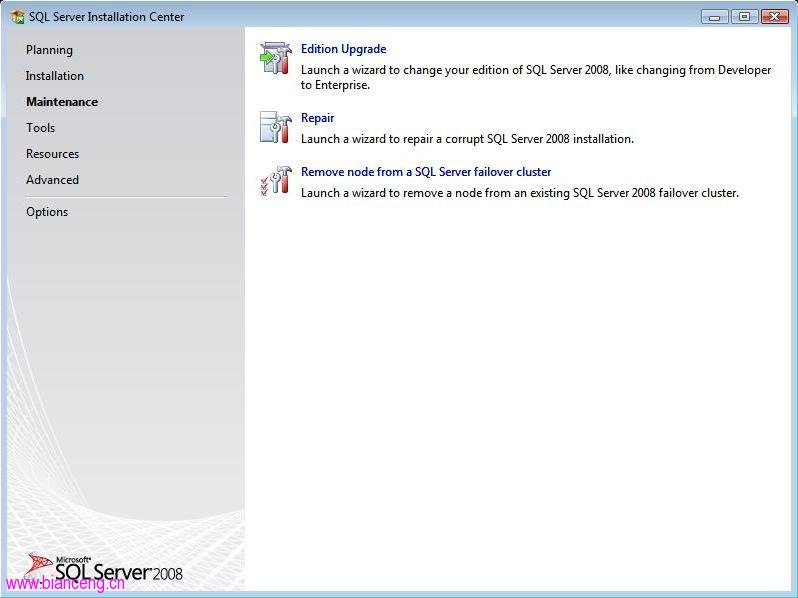Show the Advanced section

pyautogui.click(x=52, y=180)
